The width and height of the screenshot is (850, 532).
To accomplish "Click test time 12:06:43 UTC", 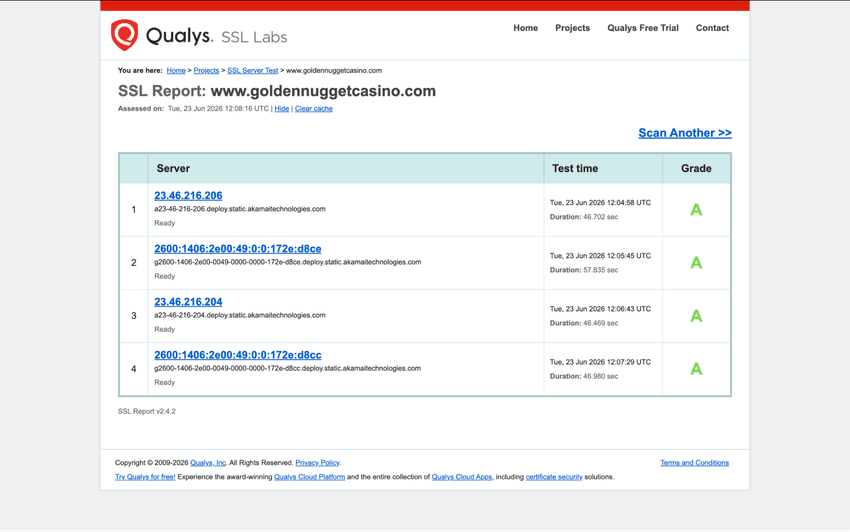I will (x=600, y=309).
